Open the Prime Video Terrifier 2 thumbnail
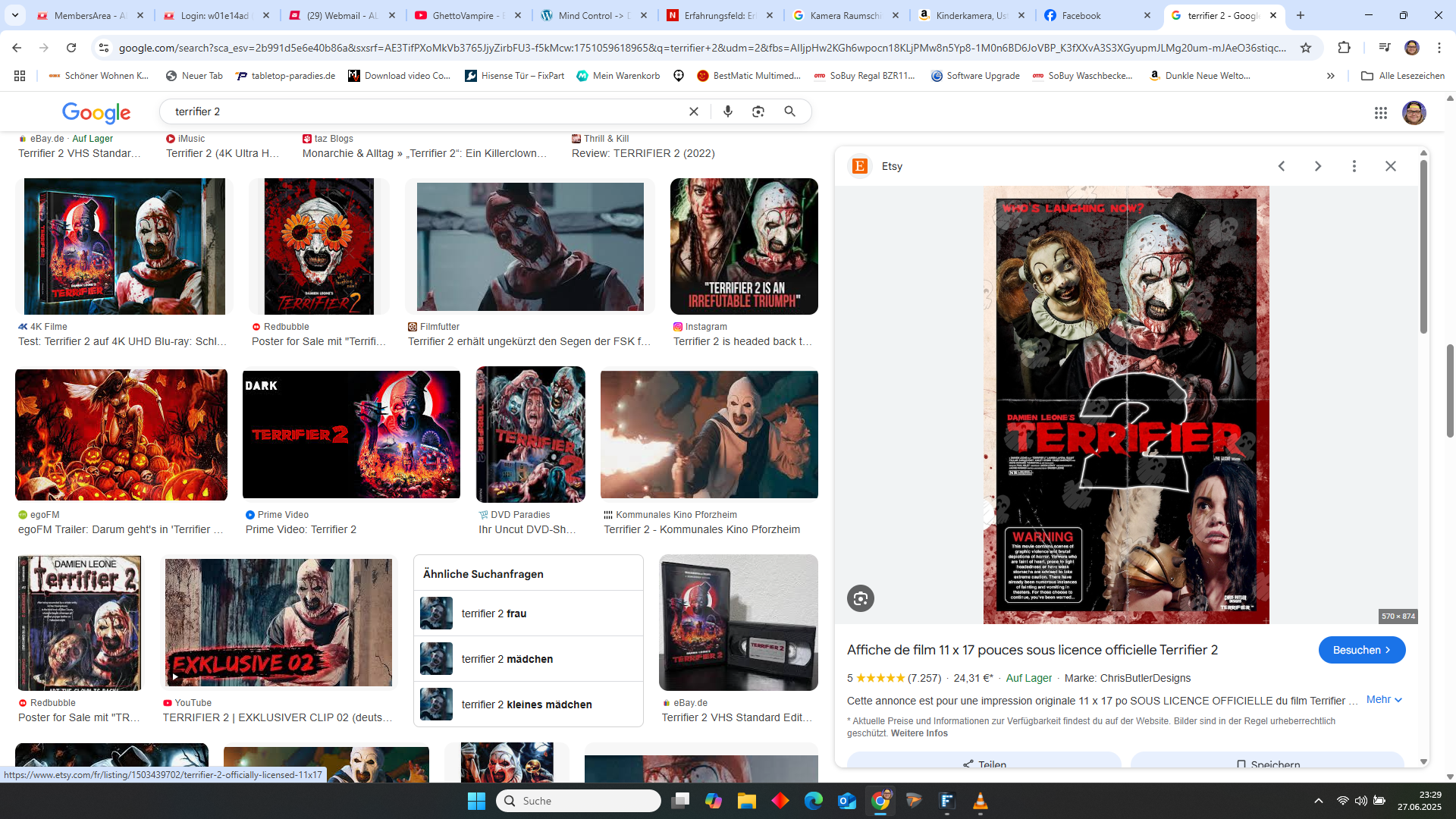 pos(351,435)
